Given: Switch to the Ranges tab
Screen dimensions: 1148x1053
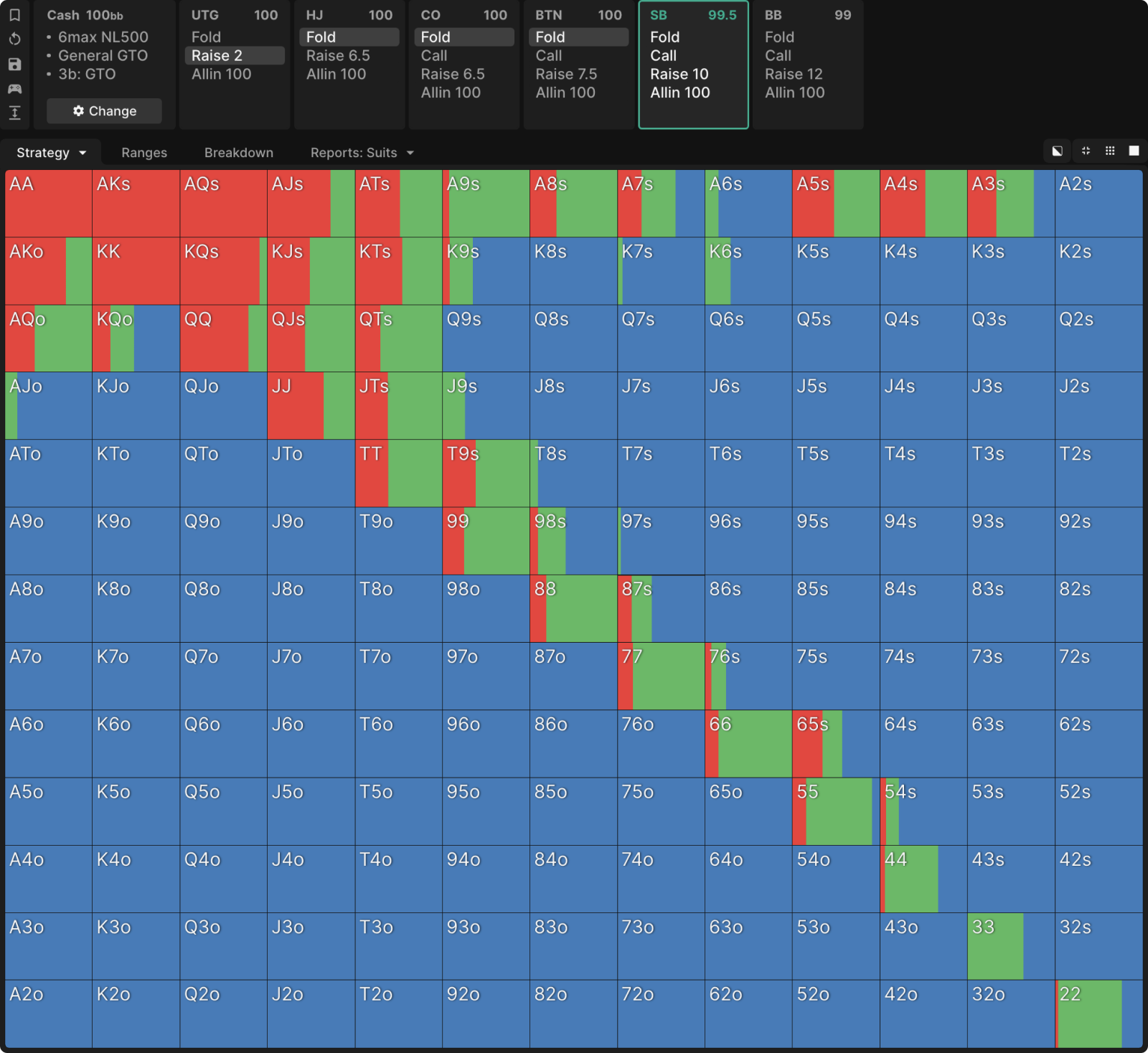Looking at the screenshot, I should tap(144, 153).
